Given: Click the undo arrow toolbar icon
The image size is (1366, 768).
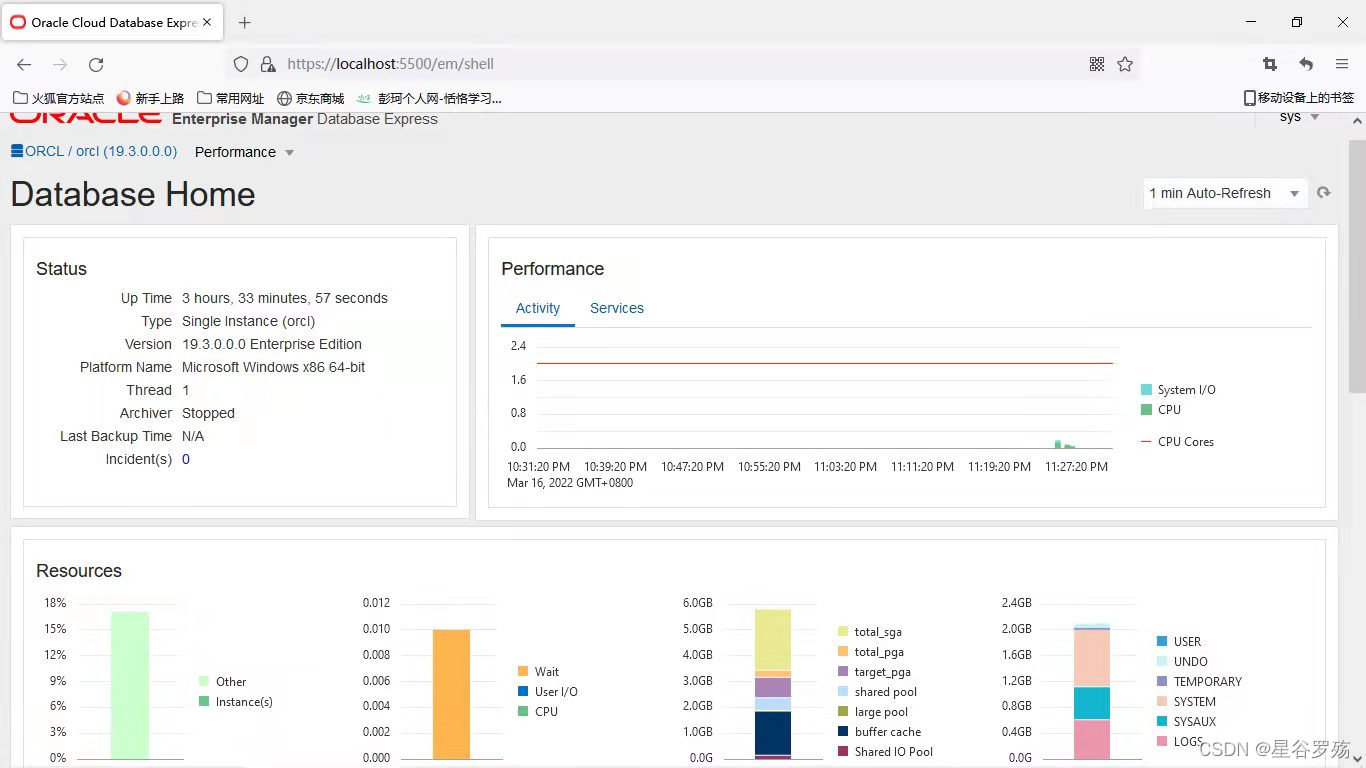Looking at the screenshot, I should [1306, 64].
